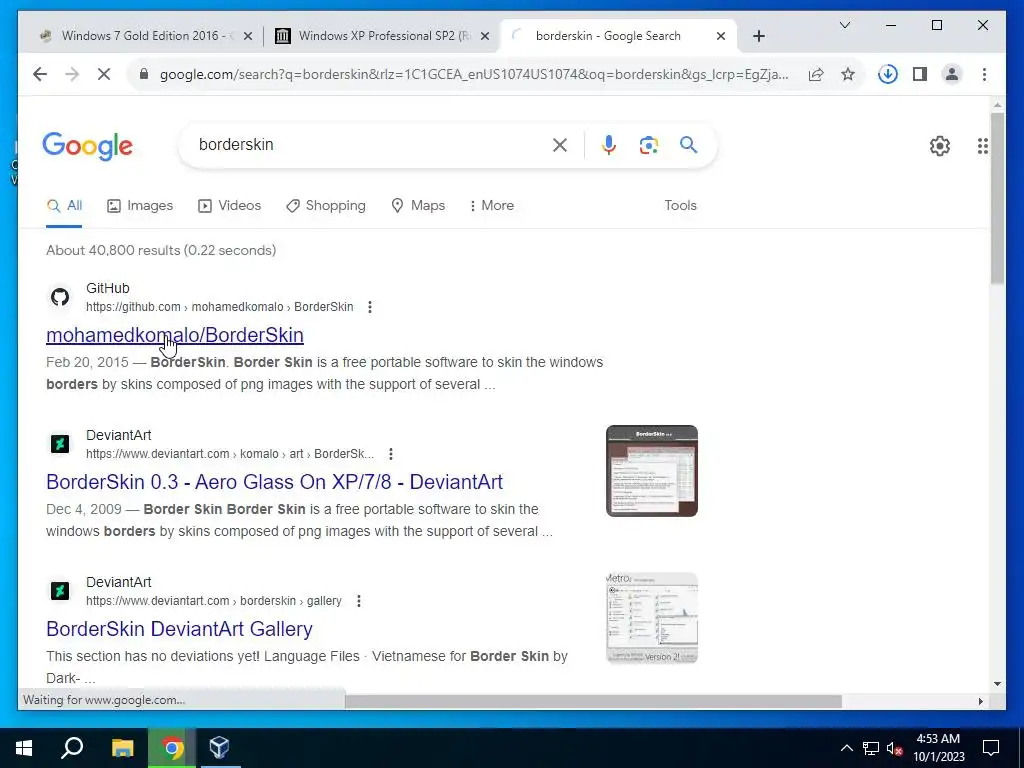1024x768 pixels.
Task: Click the horizontal scrollbar thumb
Action: tap(593, 701)
